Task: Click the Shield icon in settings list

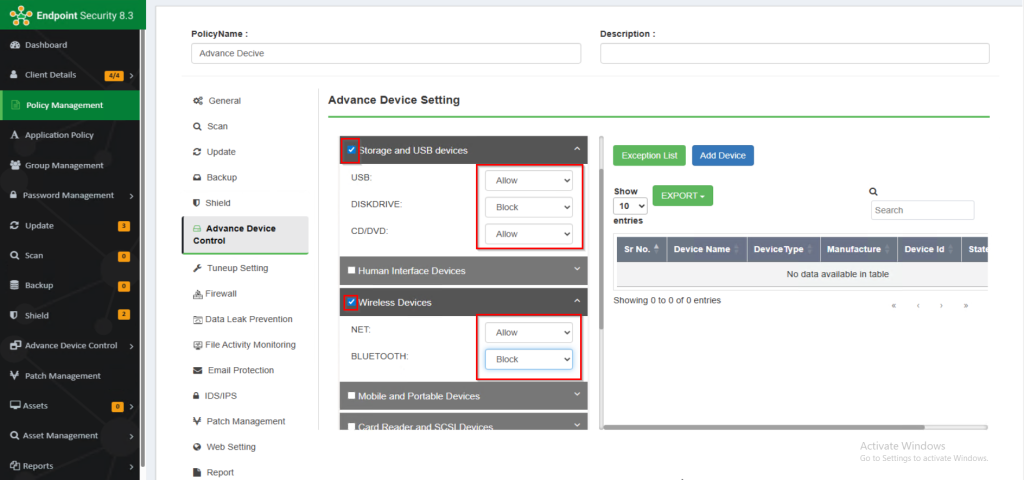Action: [x=198, y=203]
